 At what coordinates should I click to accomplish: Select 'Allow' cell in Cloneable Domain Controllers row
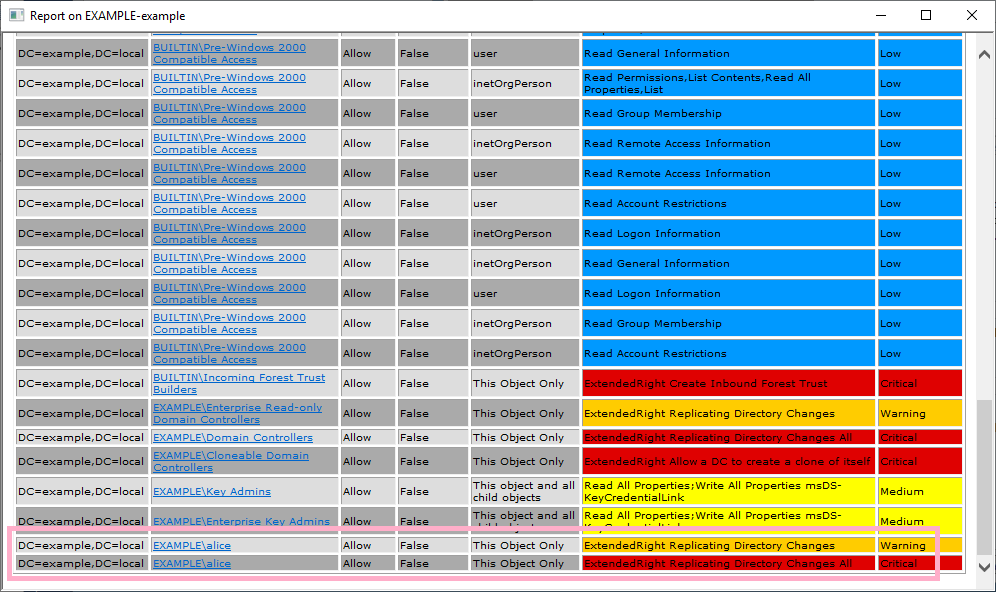[368, 462]
